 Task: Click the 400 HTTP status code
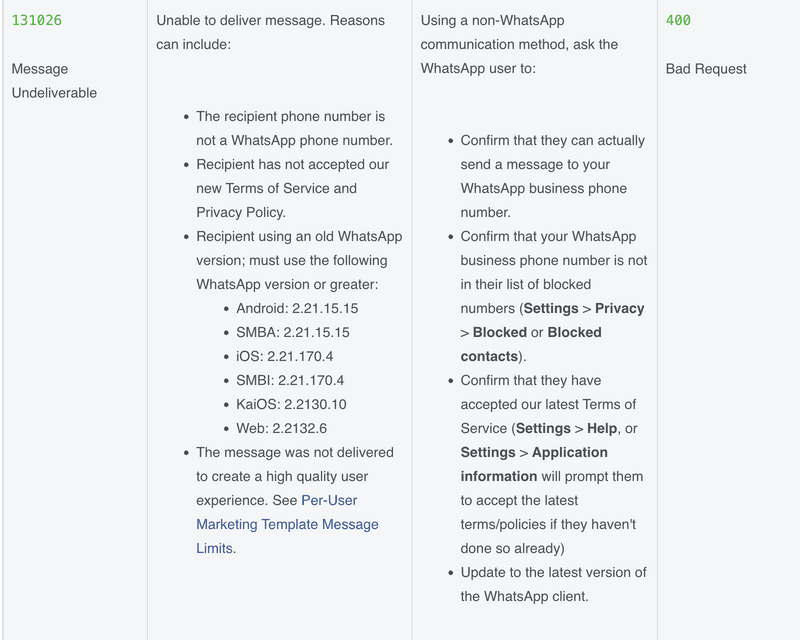pyautogui.click(x=678, y=20)
